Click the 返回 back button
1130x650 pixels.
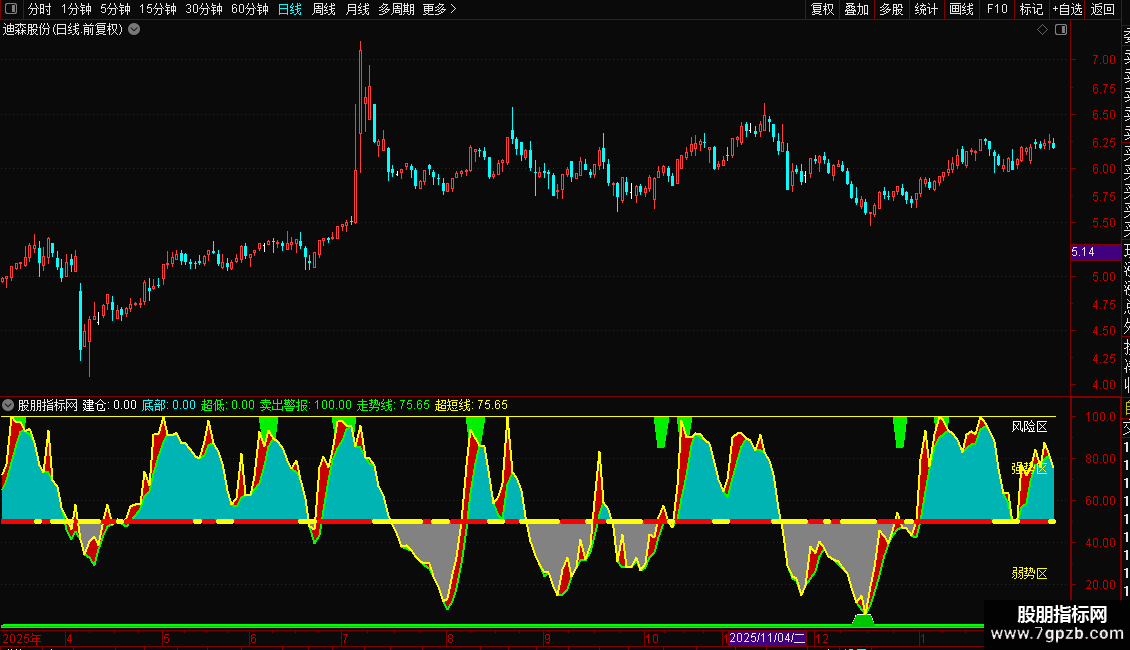(1103, 9)
